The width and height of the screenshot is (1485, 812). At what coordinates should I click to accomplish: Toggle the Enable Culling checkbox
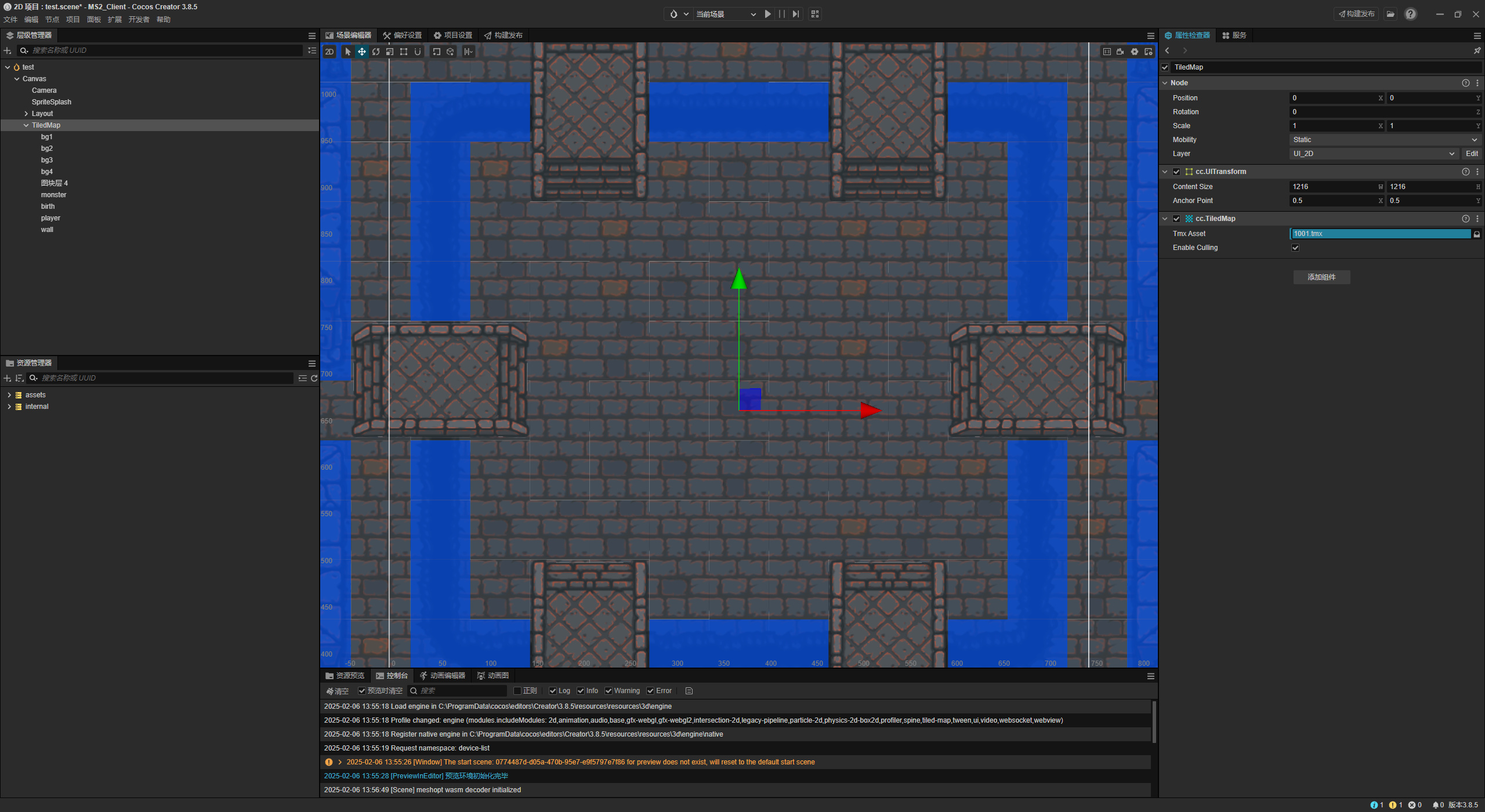1295,248
